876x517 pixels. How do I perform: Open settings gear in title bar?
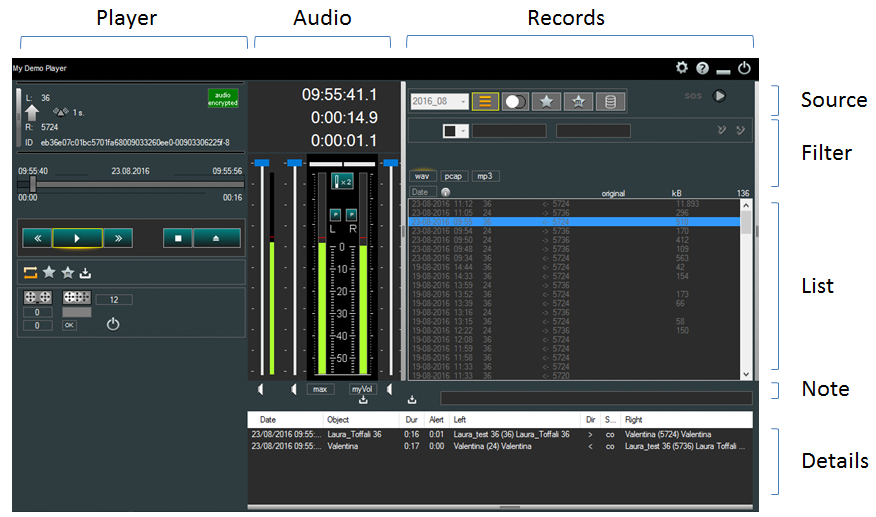pos(682,68)
